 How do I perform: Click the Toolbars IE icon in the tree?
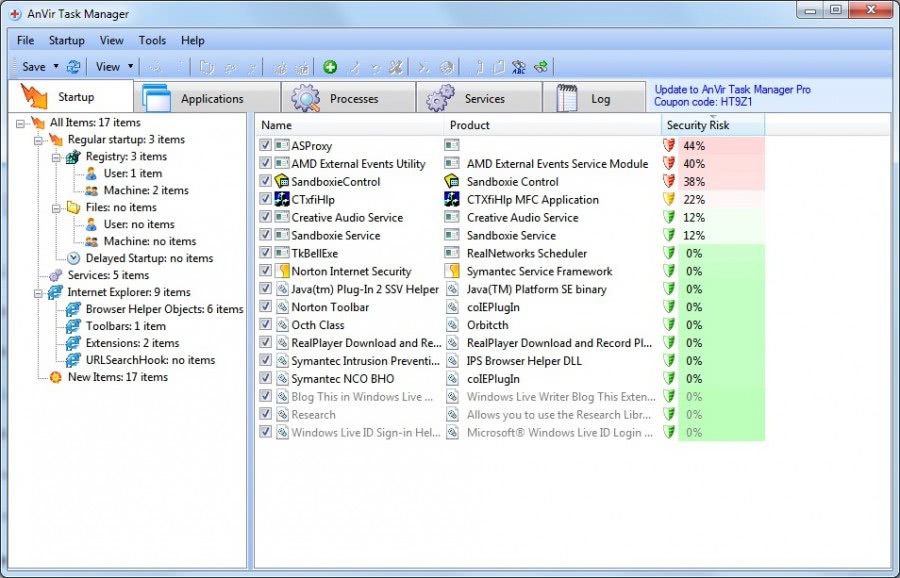(x=73, y=326)
